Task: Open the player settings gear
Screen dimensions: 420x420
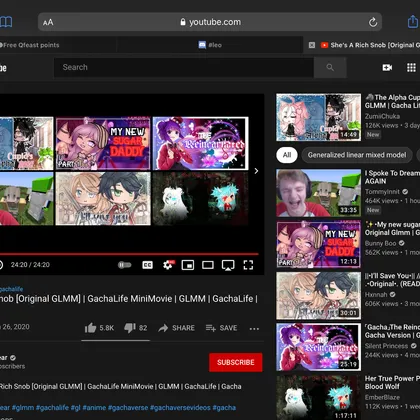Action: [168, 265]
